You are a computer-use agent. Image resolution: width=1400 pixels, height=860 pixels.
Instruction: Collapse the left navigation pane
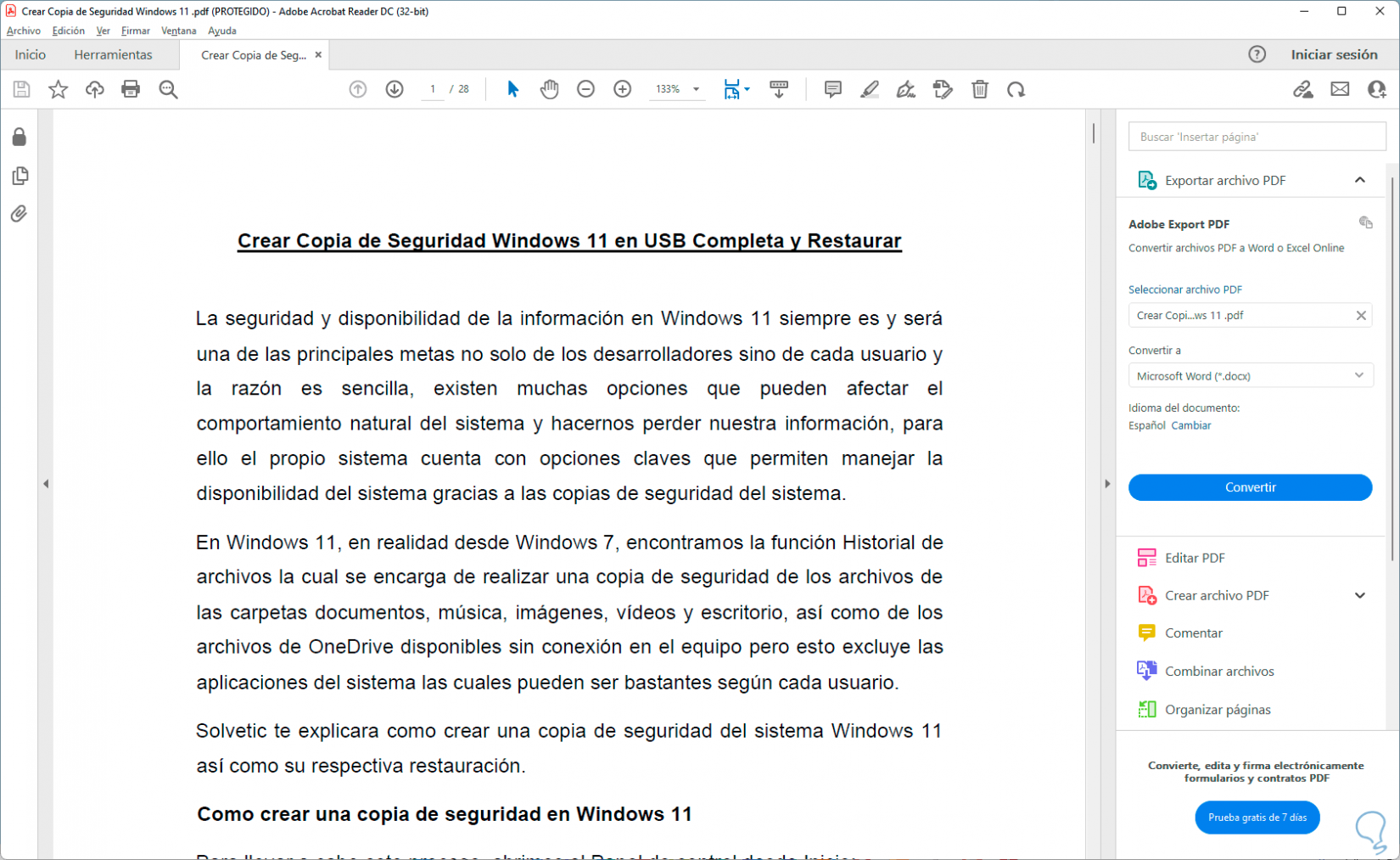(46, 484)
